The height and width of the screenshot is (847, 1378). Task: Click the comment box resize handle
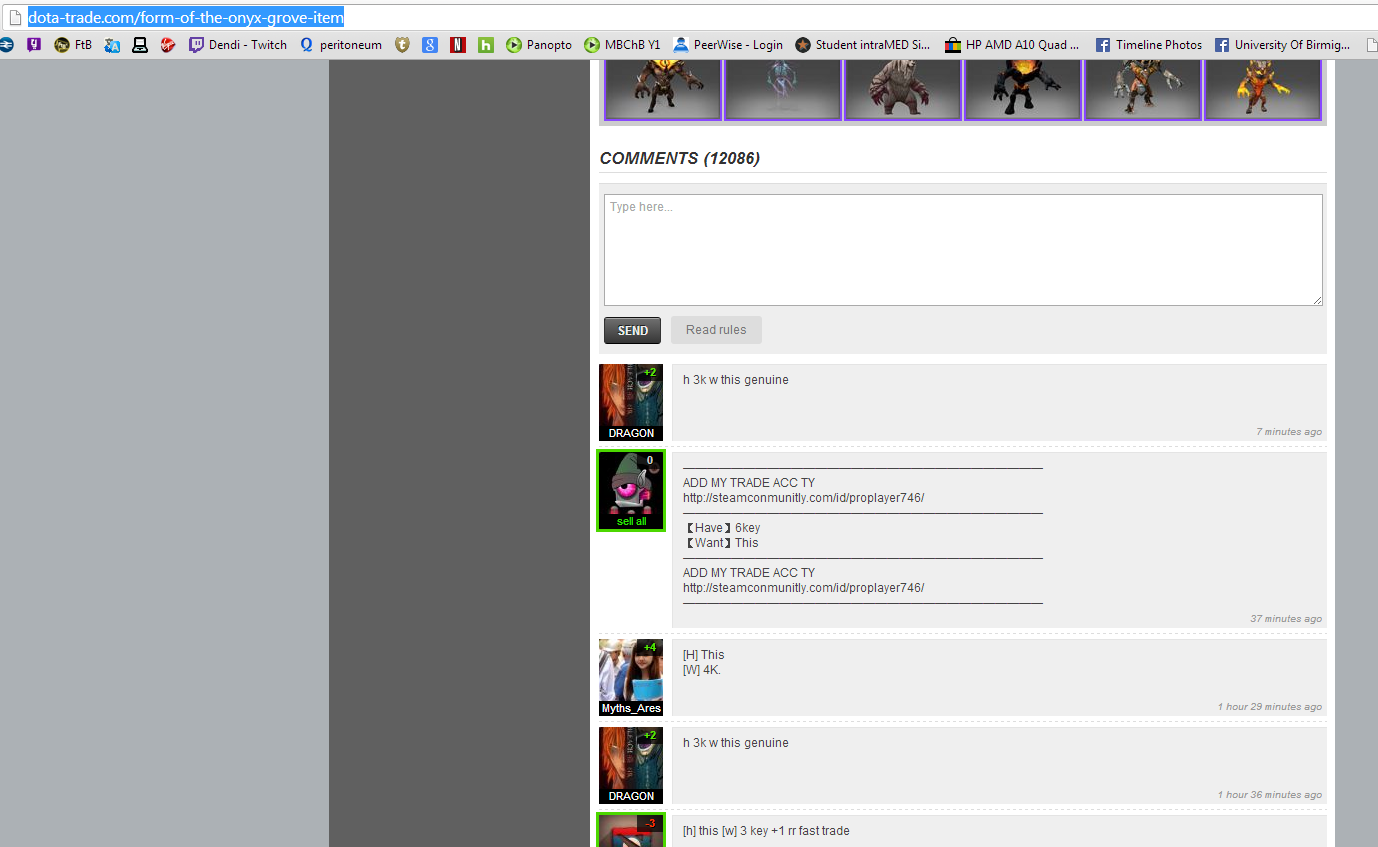click(1317, 300)
